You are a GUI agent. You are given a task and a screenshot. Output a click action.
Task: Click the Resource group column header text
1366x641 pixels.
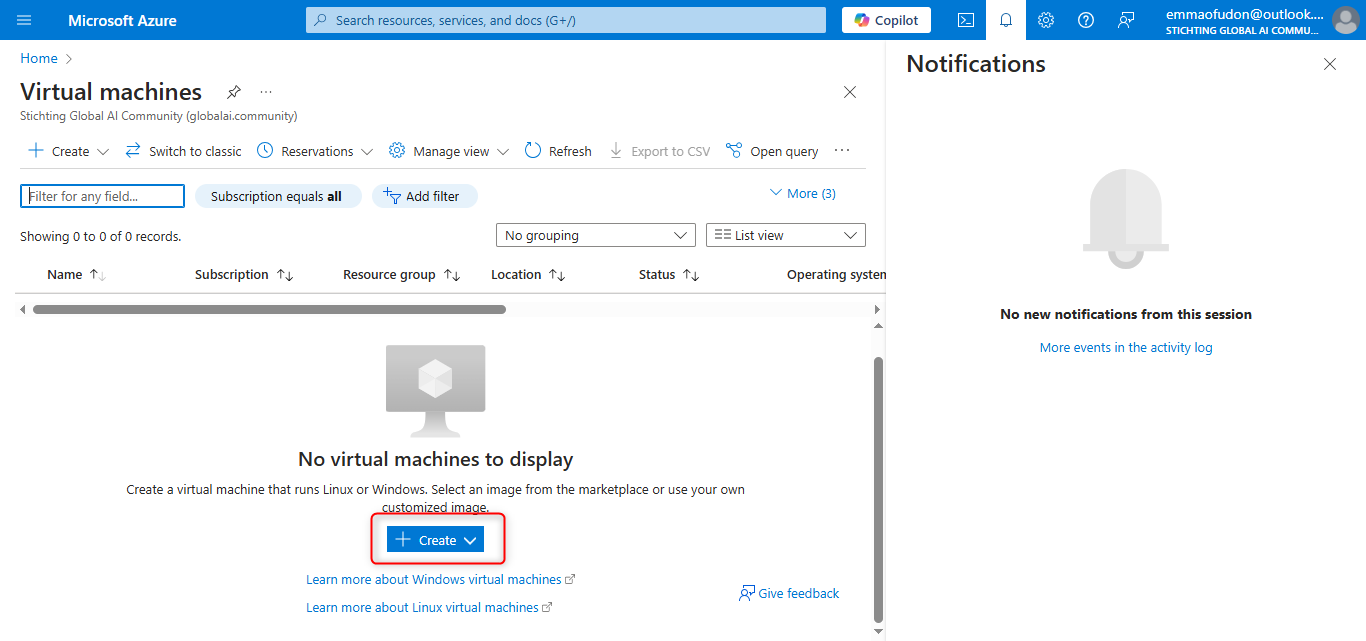point(389,275)
